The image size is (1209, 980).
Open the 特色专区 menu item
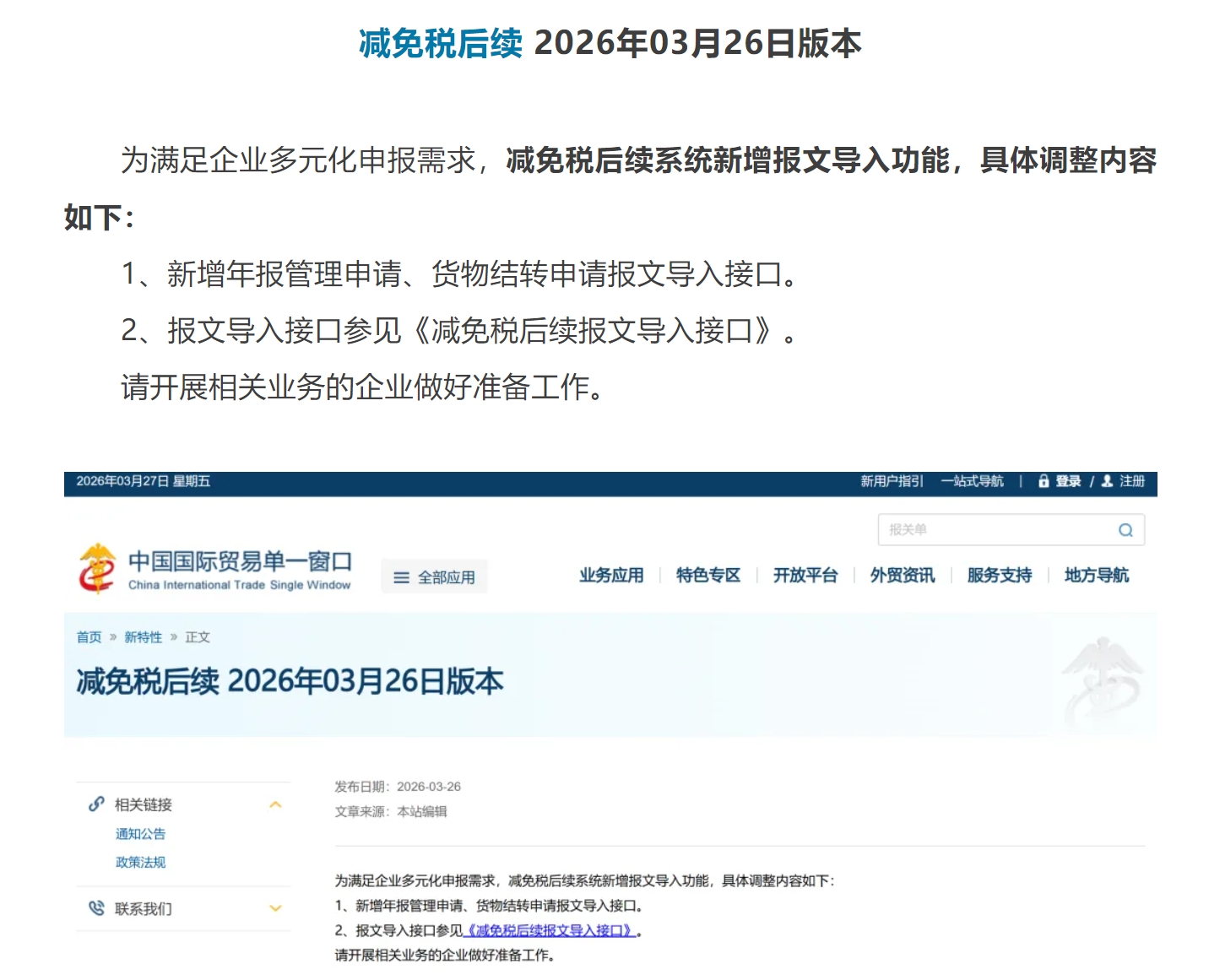708,576
